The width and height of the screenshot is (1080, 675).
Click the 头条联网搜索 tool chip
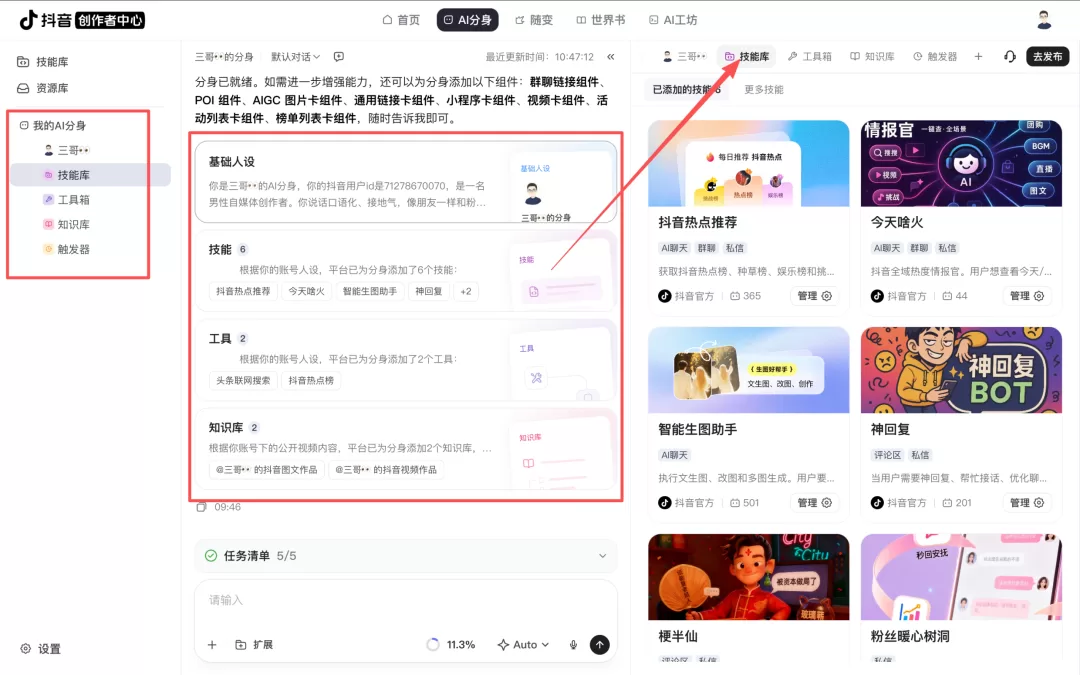tap(243, 380)
